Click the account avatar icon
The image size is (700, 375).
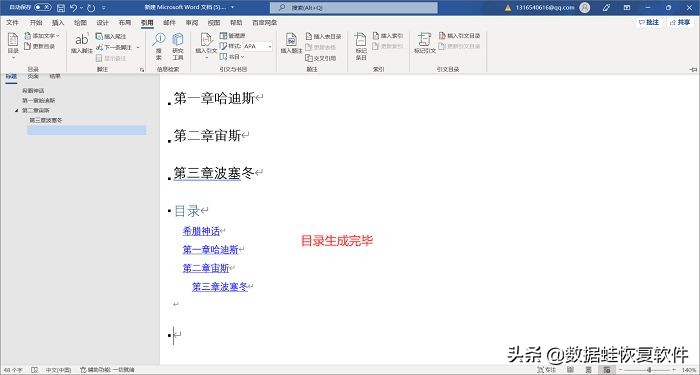(584, 8)
